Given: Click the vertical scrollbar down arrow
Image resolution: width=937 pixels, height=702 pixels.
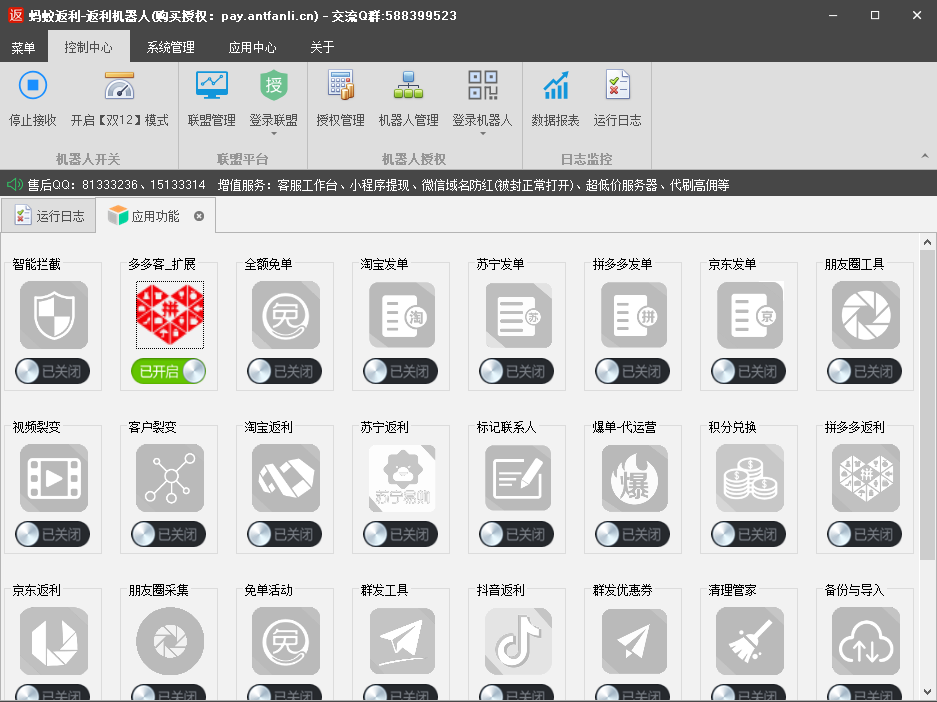Looking at the screenshot, I should pyautogui.click(x=927, y=692).
